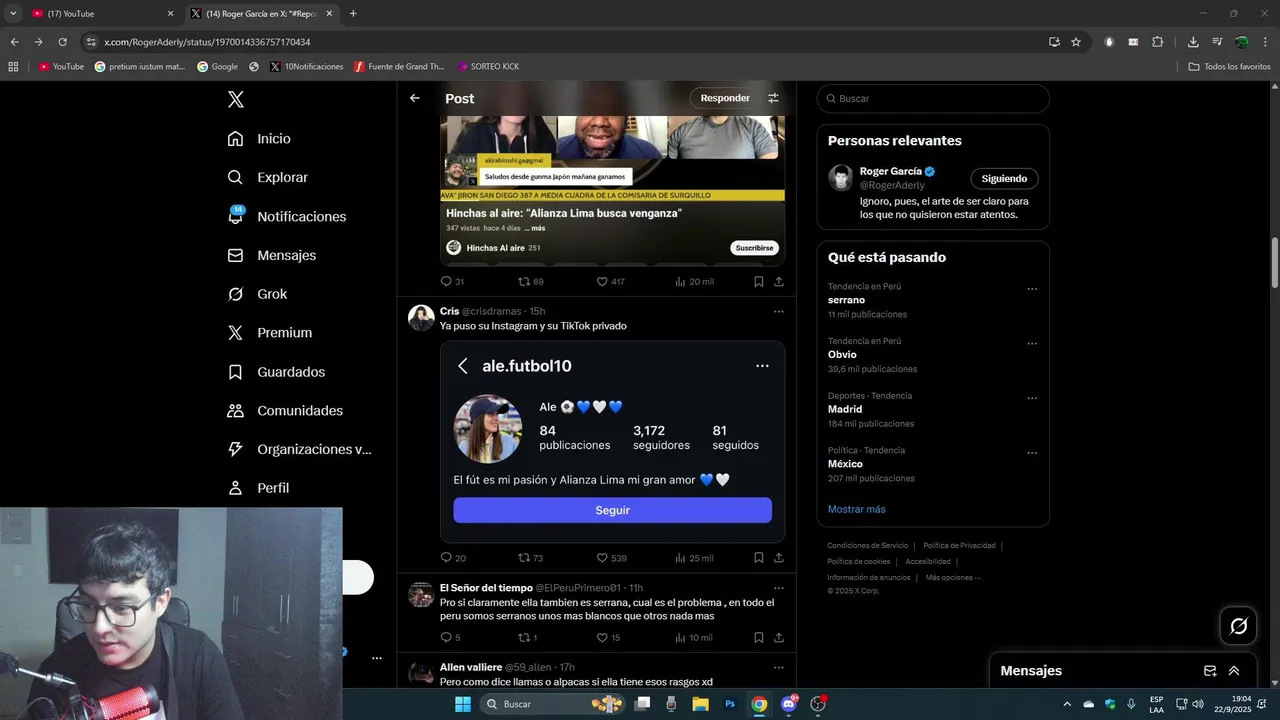This screenshot has height=720, width=1280.
Task: Click the 20 mil views icon
Action: [681, 282]
